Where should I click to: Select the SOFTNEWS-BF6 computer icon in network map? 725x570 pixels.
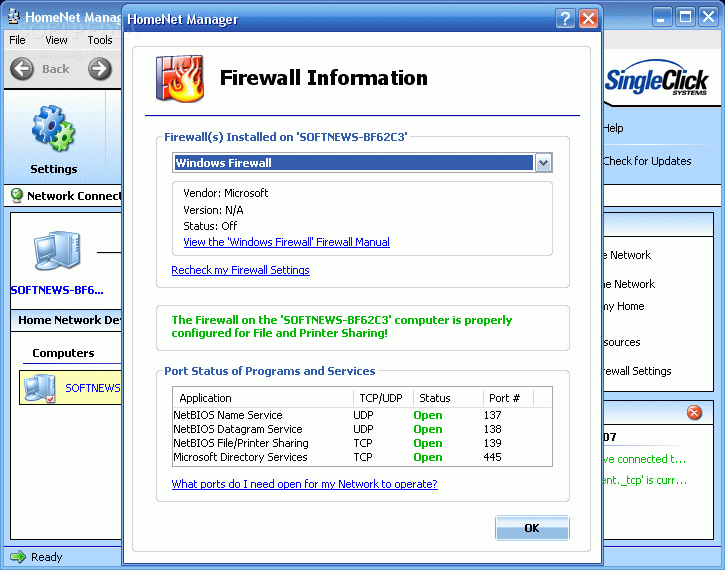click(57, 251)
